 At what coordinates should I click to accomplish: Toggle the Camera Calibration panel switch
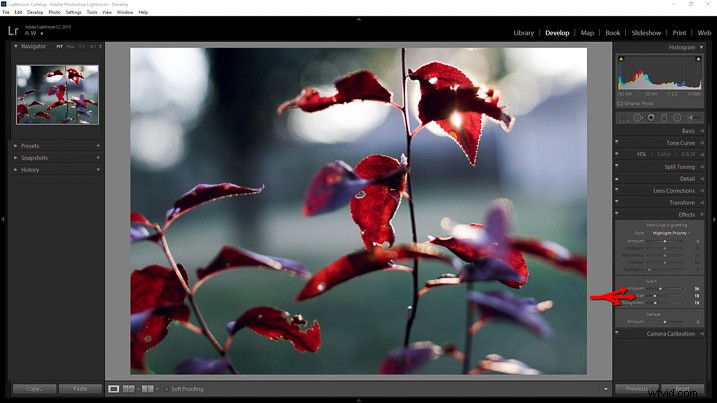pyautogui.click(x=617, y=332)
